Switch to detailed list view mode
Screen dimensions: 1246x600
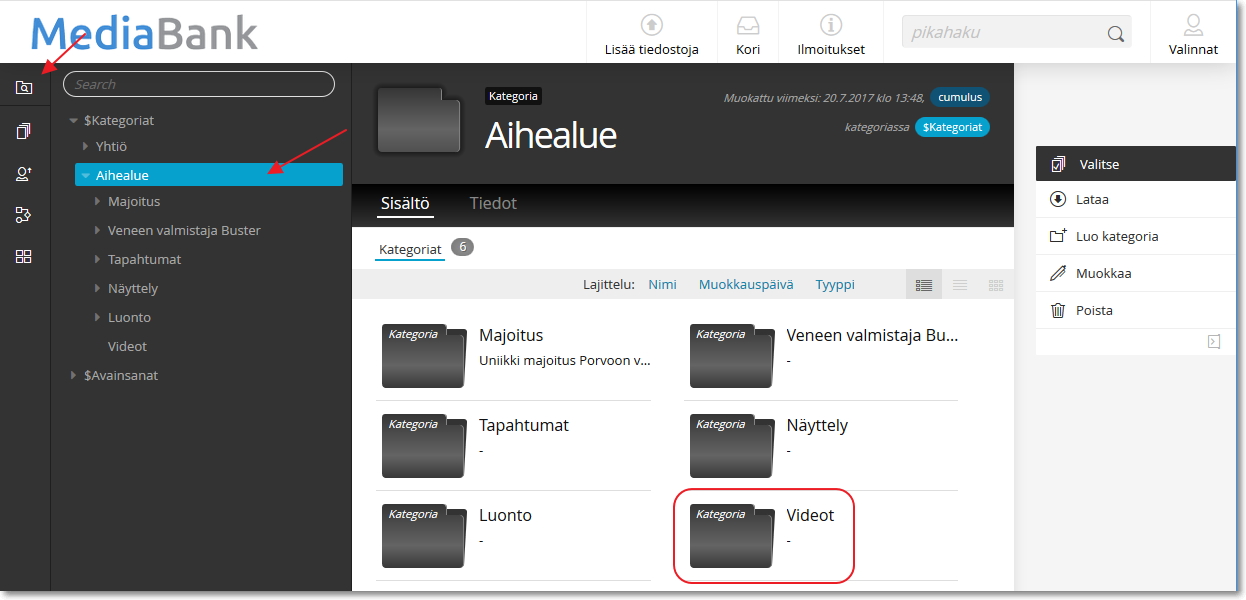click(x=924, y=285)
